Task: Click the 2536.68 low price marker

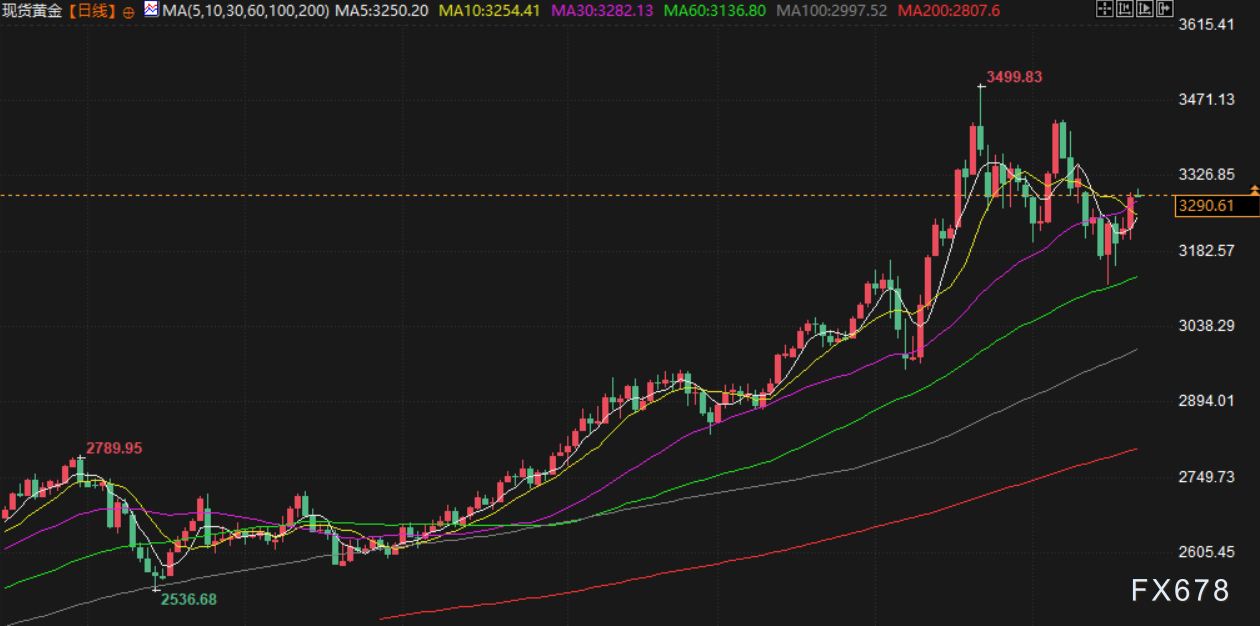Action: (x=188, y=600)
